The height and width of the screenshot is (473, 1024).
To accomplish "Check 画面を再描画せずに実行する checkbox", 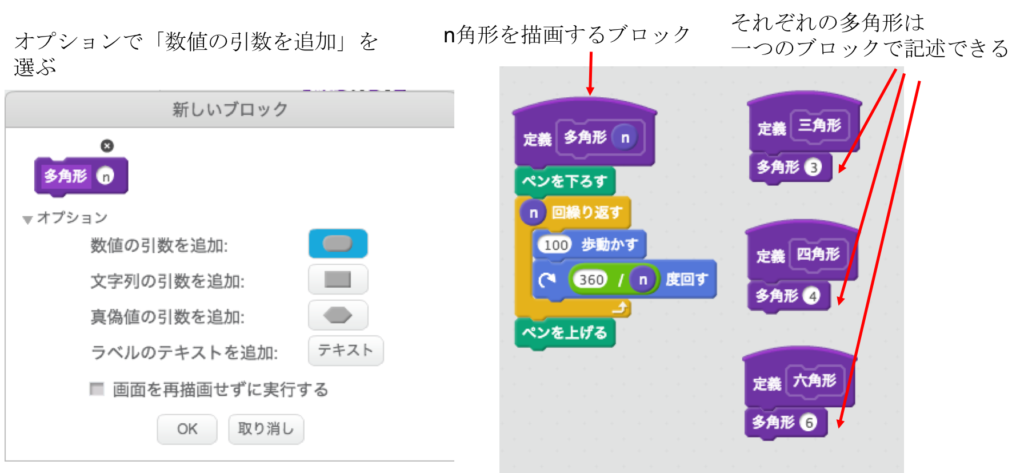I will click(97, 389).
